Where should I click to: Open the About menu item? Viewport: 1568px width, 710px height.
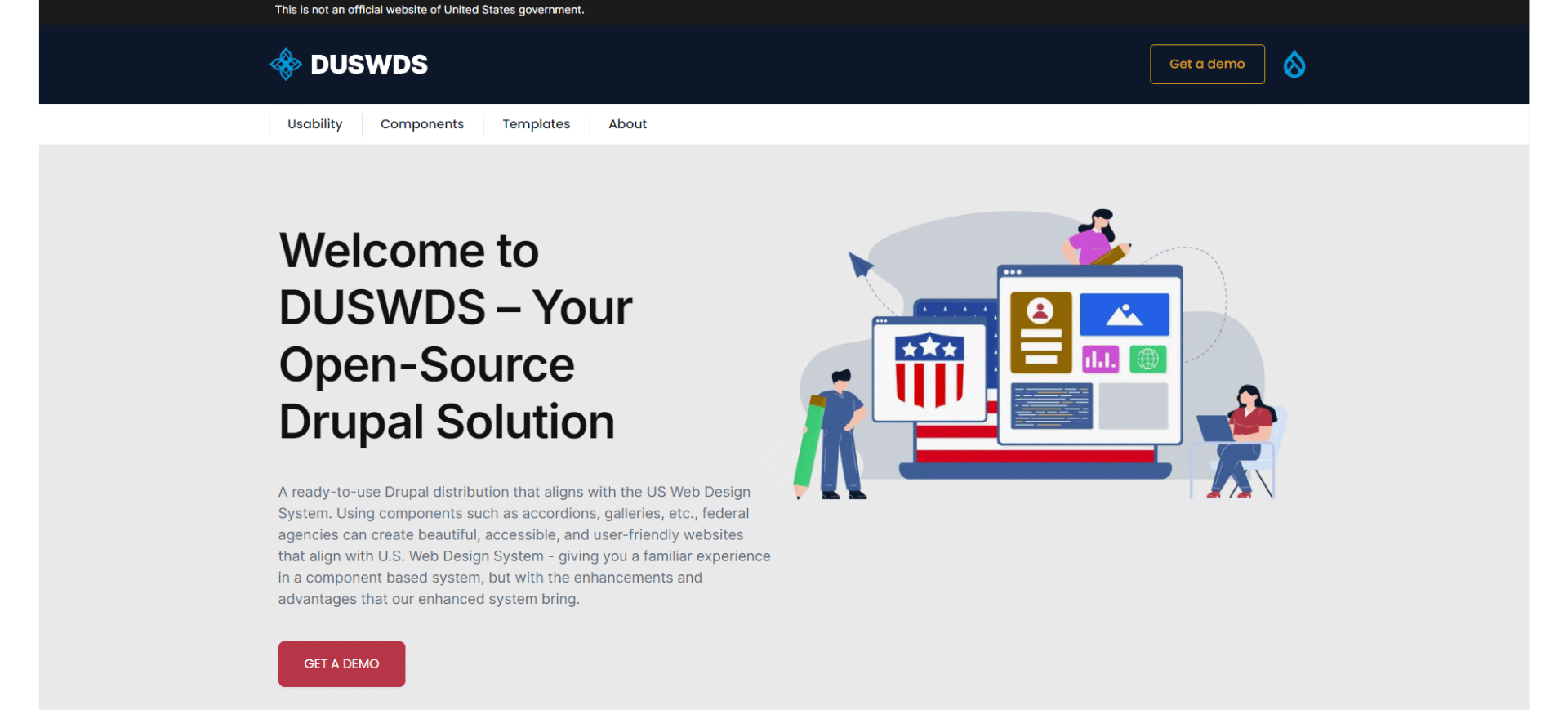coord(627,124)
